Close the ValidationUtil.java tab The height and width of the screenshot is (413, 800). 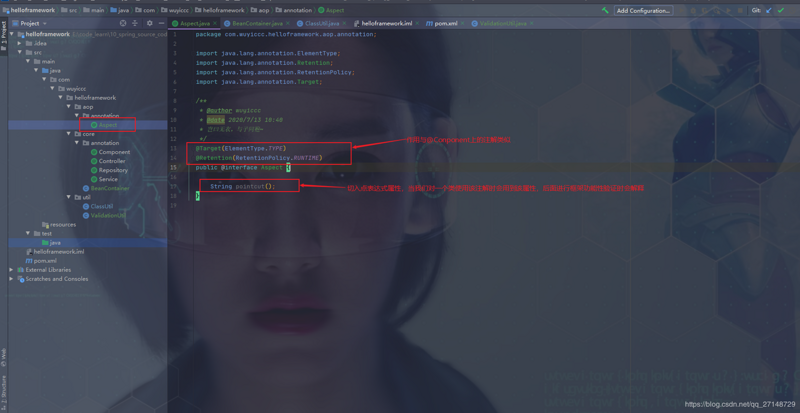coord(532,23)
